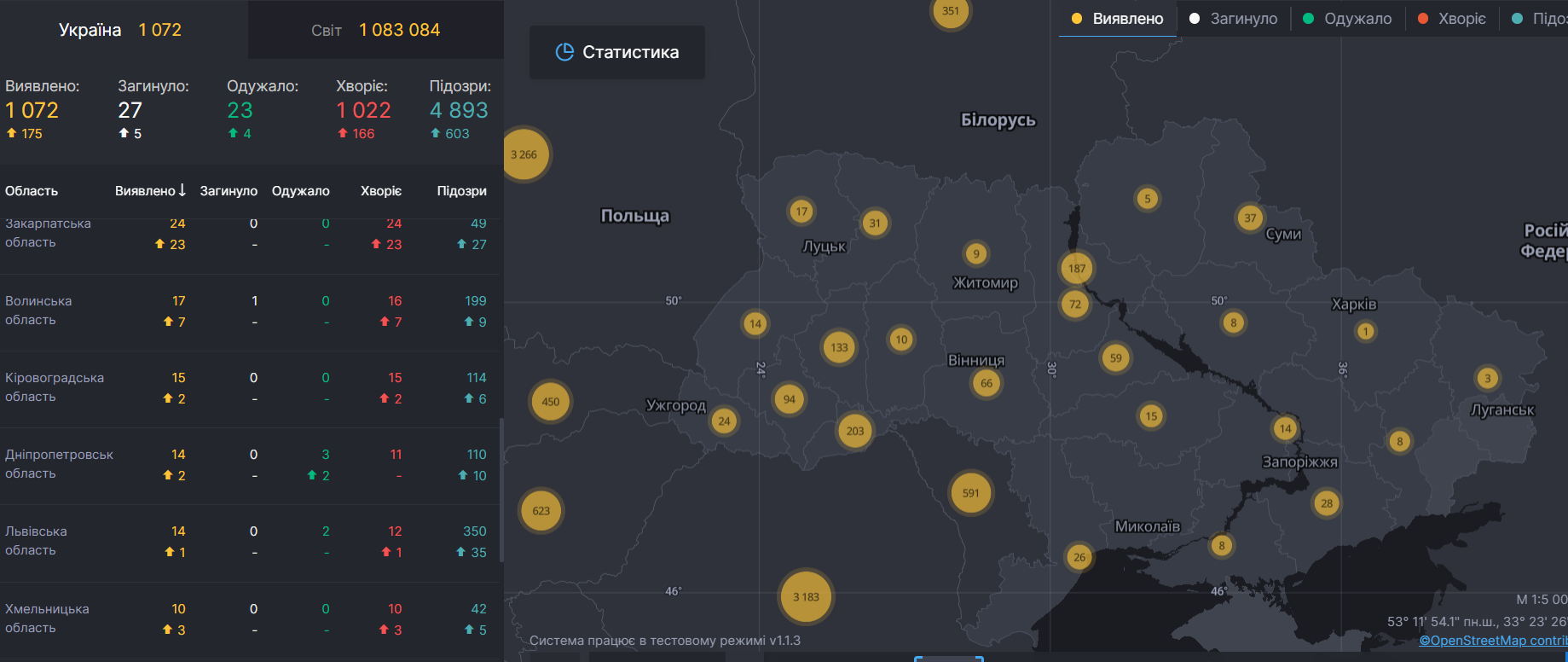The width and height of the screenshot is (1568, 662).
Task: Switch to the Світ tab
Action: [x=375, y=30]
